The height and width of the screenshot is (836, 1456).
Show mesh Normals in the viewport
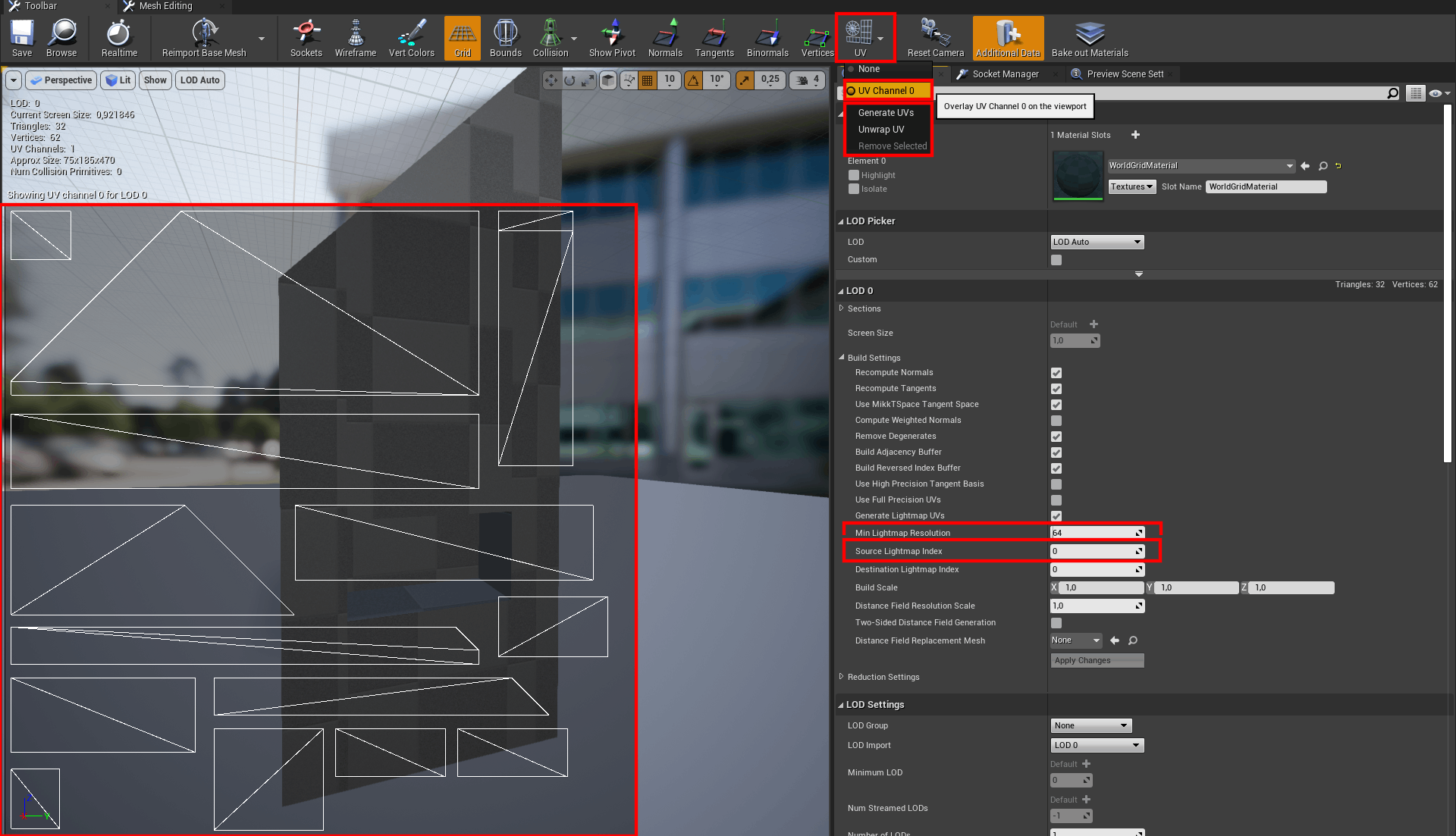click(x=664, y=38)
